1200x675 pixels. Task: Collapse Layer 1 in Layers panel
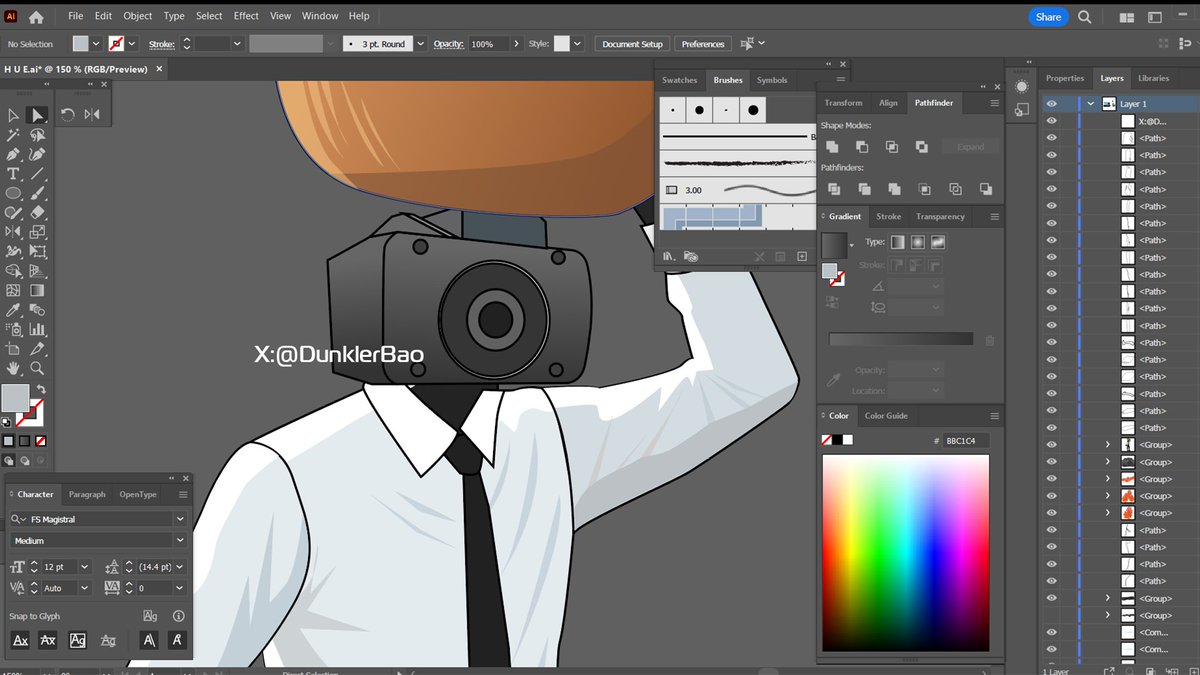pos(1091,104)
